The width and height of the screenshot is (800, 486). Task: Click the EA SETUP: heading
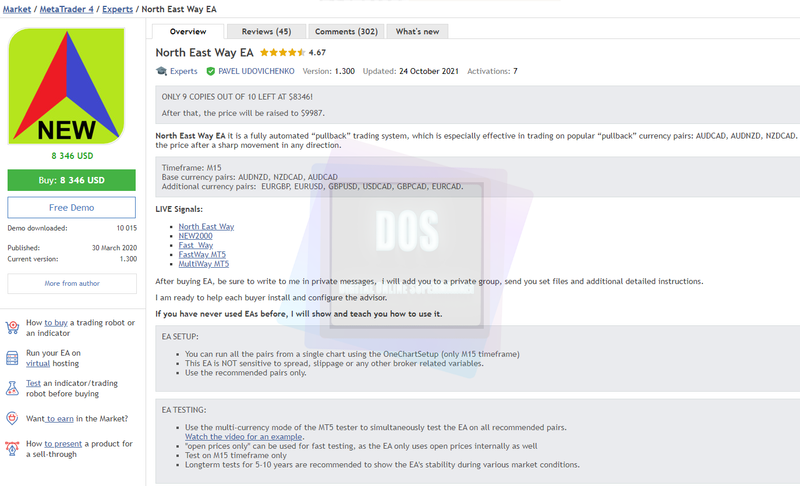coord(180,337)
